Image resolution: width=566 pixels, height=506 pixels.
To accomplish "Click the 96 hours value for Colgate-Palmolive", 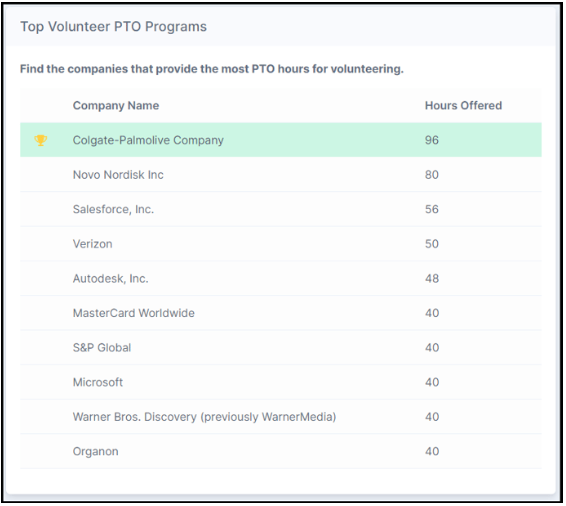I will (432, 140).
